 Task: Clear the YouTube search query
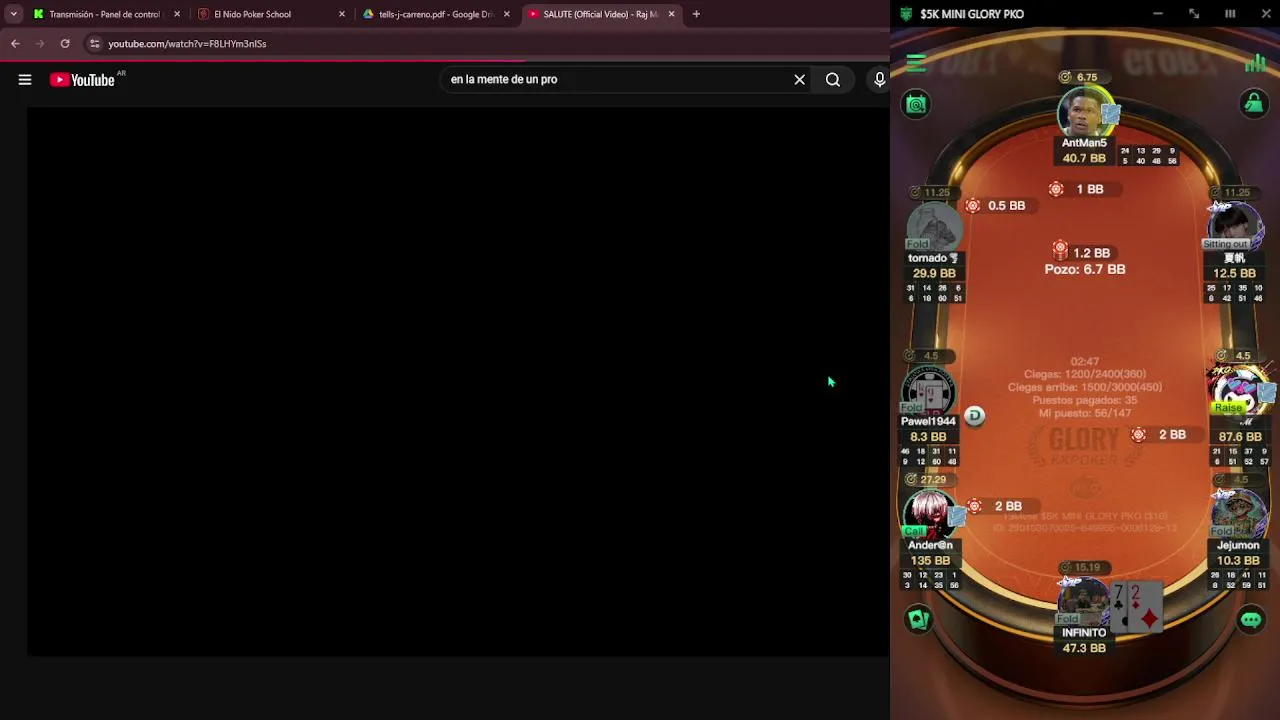(799, 80)
